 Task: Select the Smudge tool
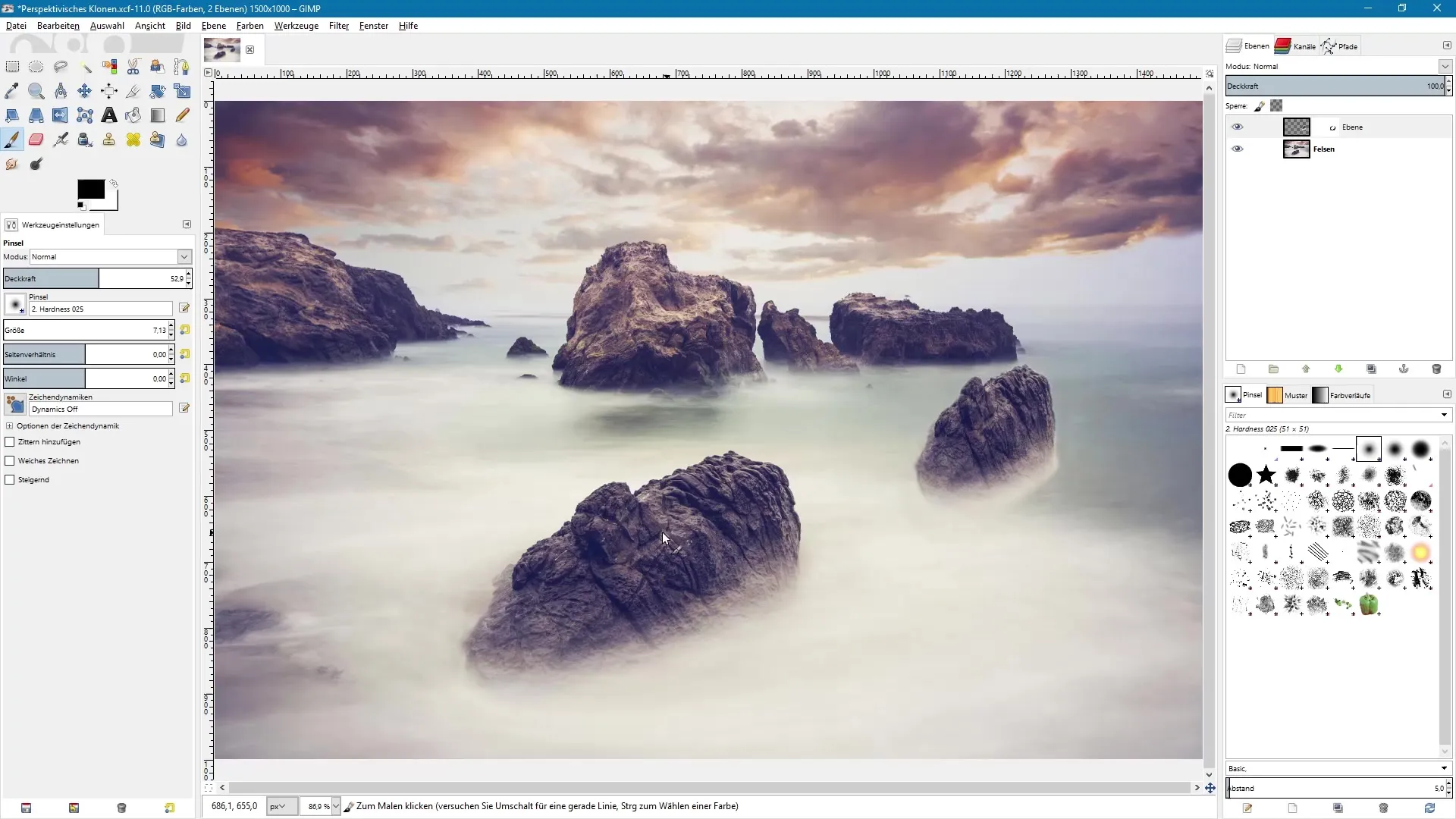pos(12,164)
